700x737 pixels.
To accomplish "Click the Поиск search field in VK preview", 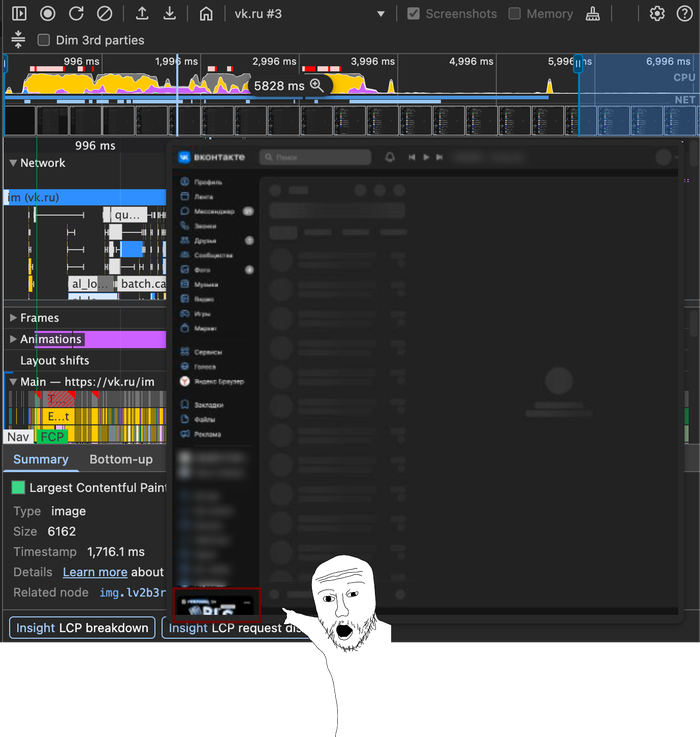I will pyautogui.click(x=315, y=157).
